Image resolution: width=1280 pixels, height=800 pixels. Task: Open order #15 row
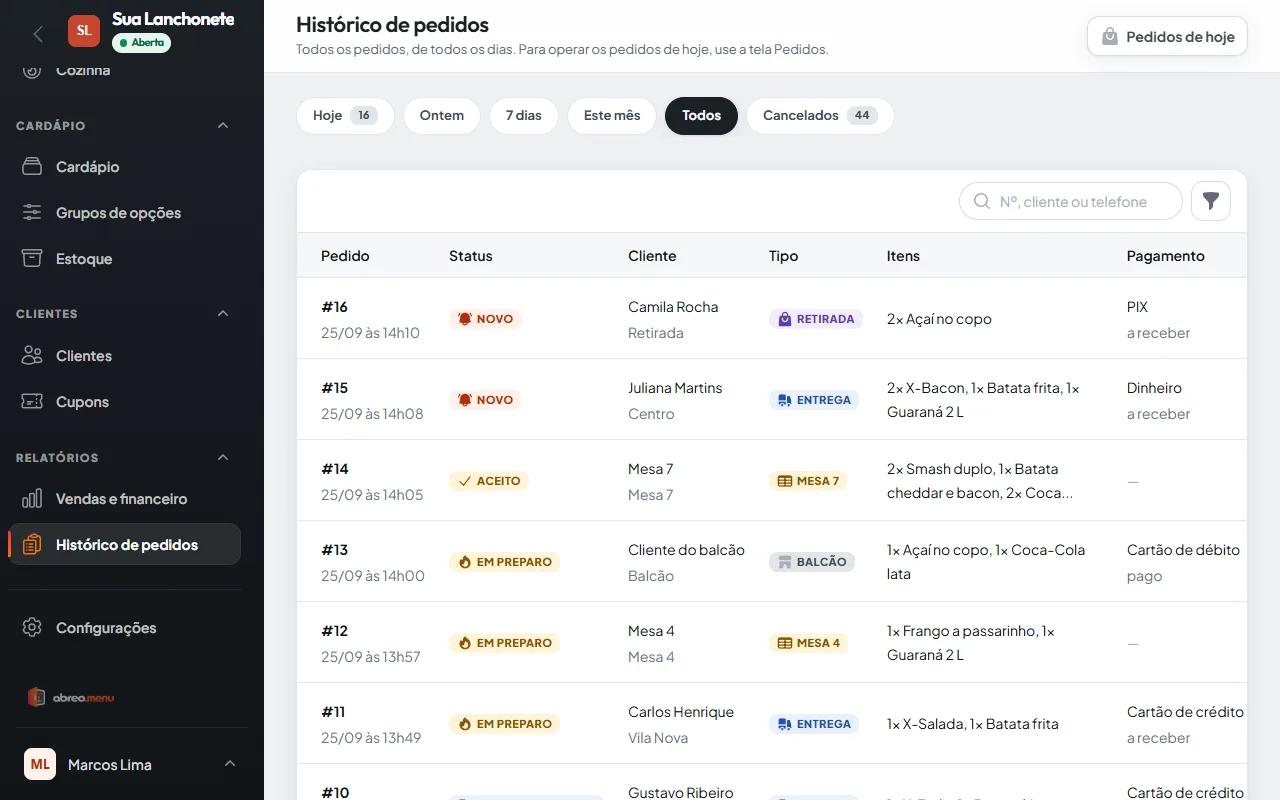click(x=772, y=400)
